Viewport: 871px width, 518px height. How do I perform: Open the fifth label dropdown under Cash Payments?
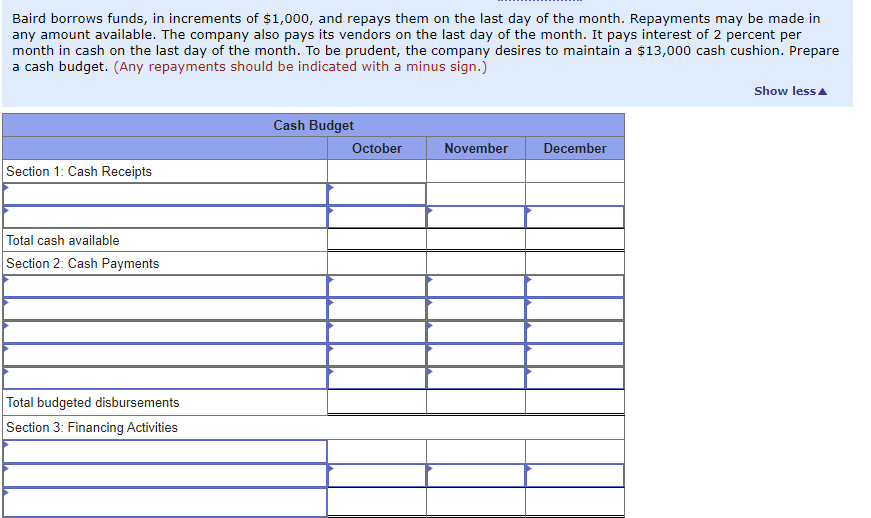pos(165,378)
